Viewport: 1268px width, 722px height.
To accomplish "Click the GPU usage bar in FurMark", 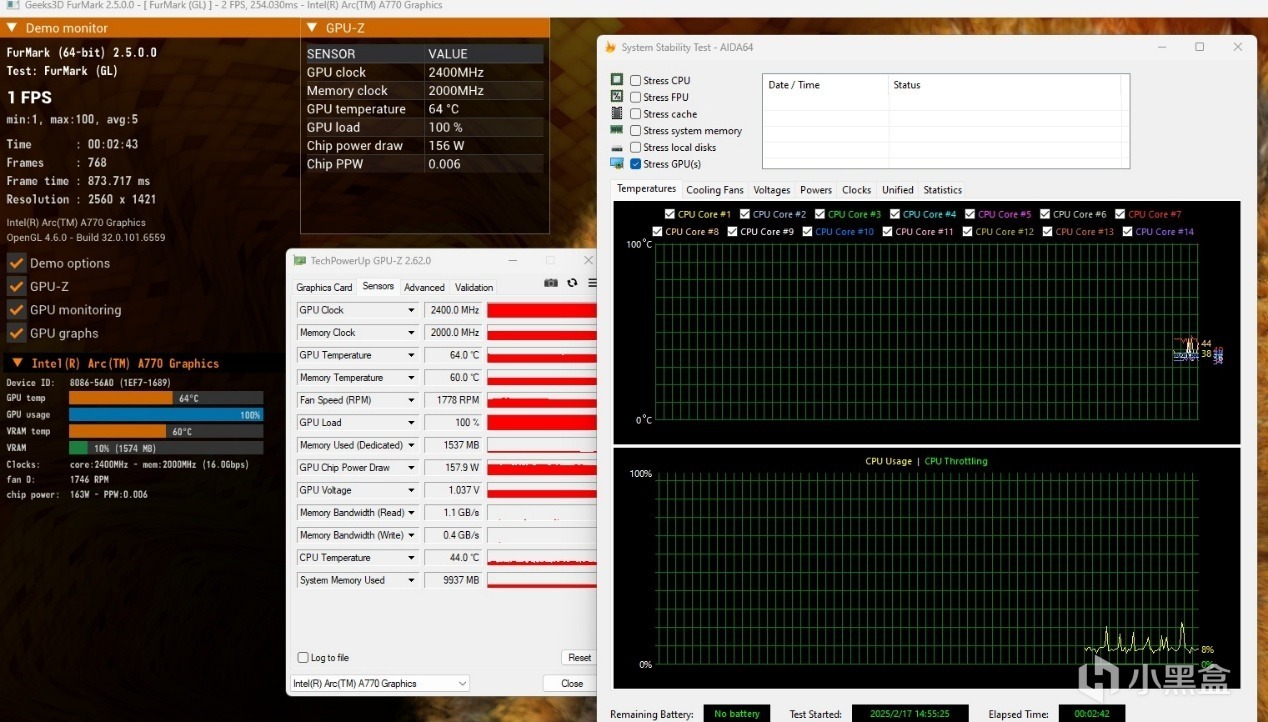I will click(x=166, y=415).
